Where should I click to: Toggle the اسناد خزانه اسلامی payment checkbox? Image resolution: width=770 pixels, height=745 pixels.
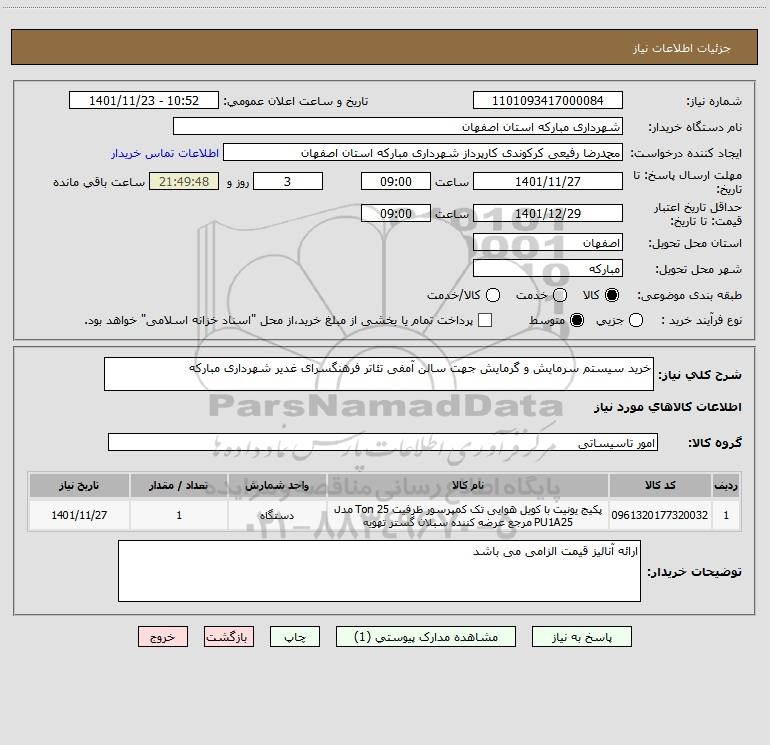click(485, 320)
